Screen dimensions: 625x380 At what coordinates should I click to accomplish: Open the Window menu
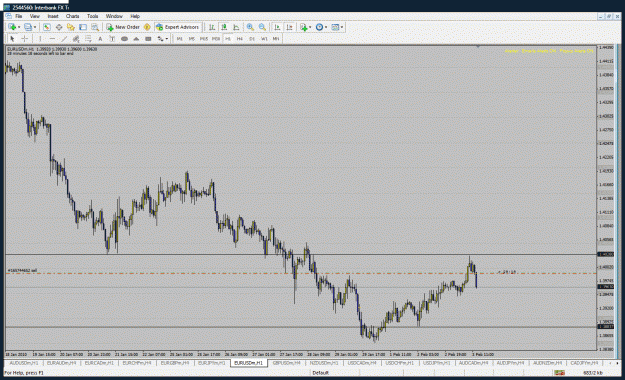(x=114, y=16)
